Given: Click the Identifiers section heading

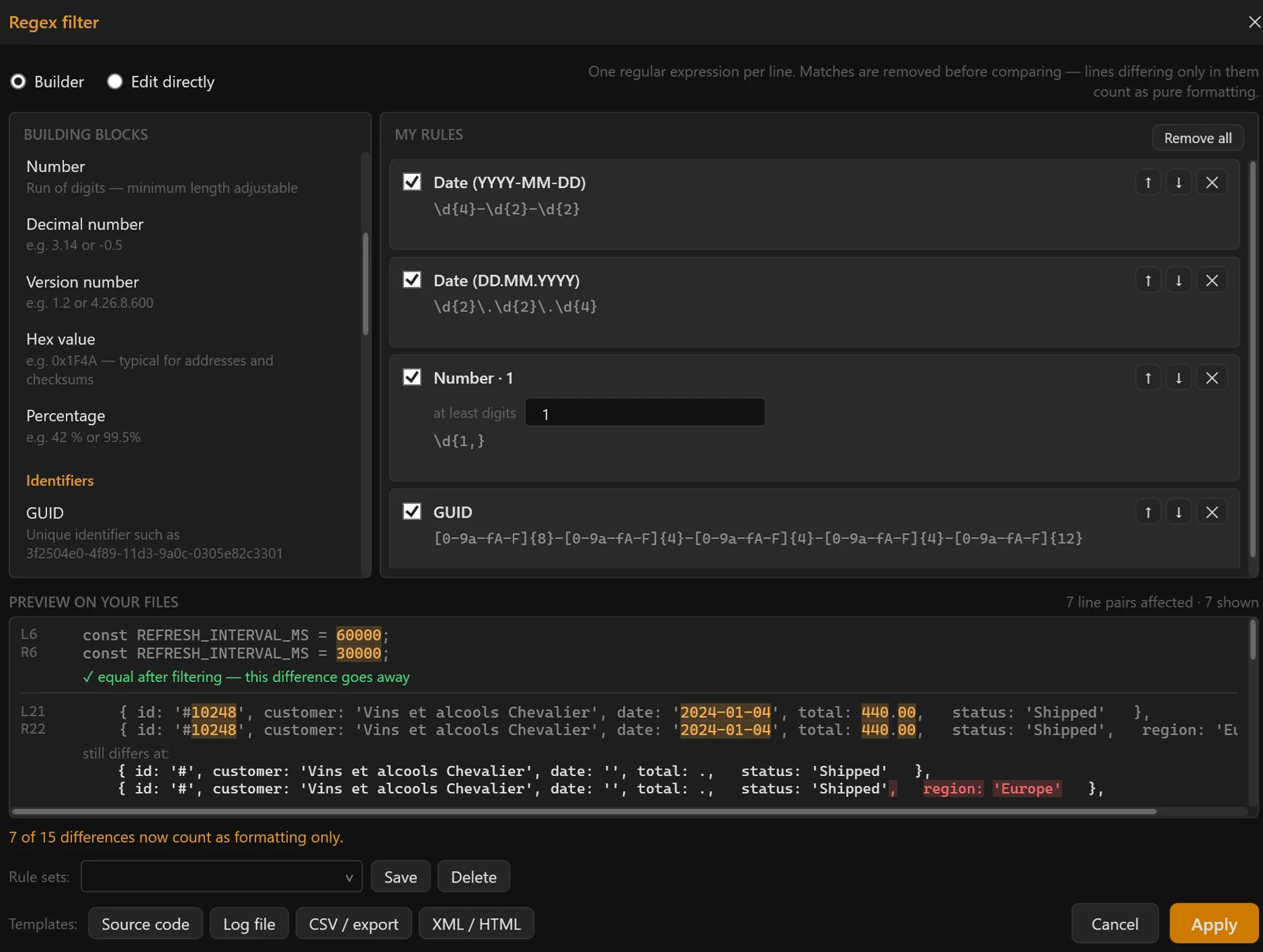Looking at the screenshot, I should pos(60,481).
